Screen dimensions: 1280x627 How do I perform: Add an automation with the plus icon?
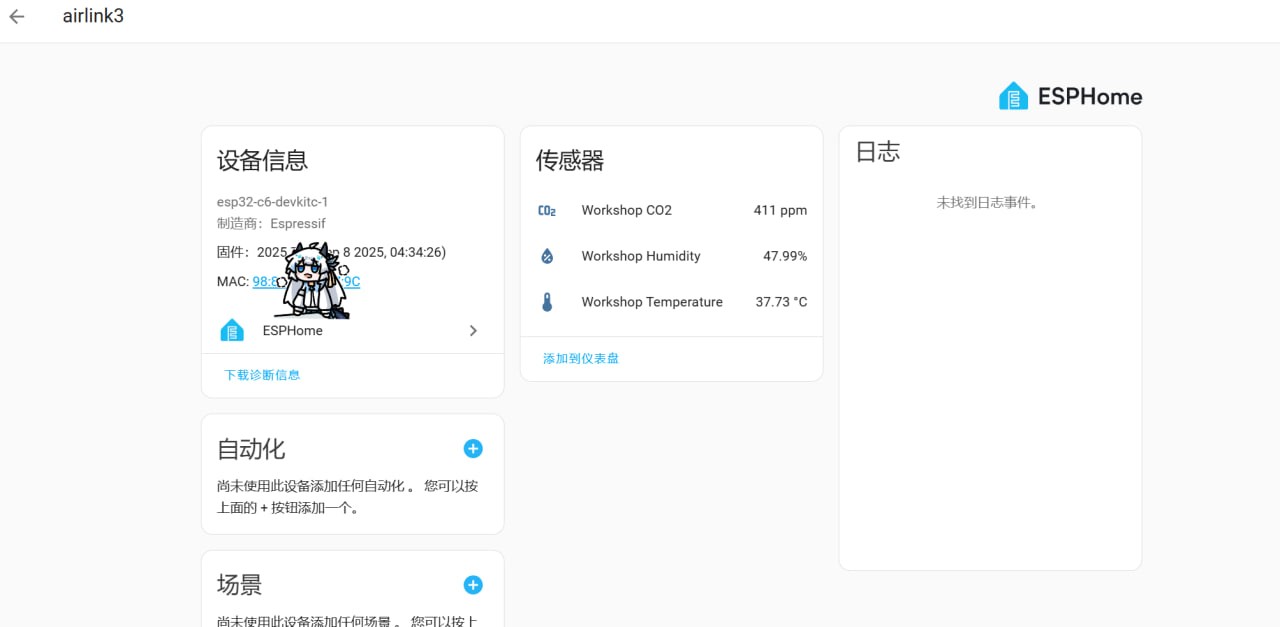coord(473,449)
